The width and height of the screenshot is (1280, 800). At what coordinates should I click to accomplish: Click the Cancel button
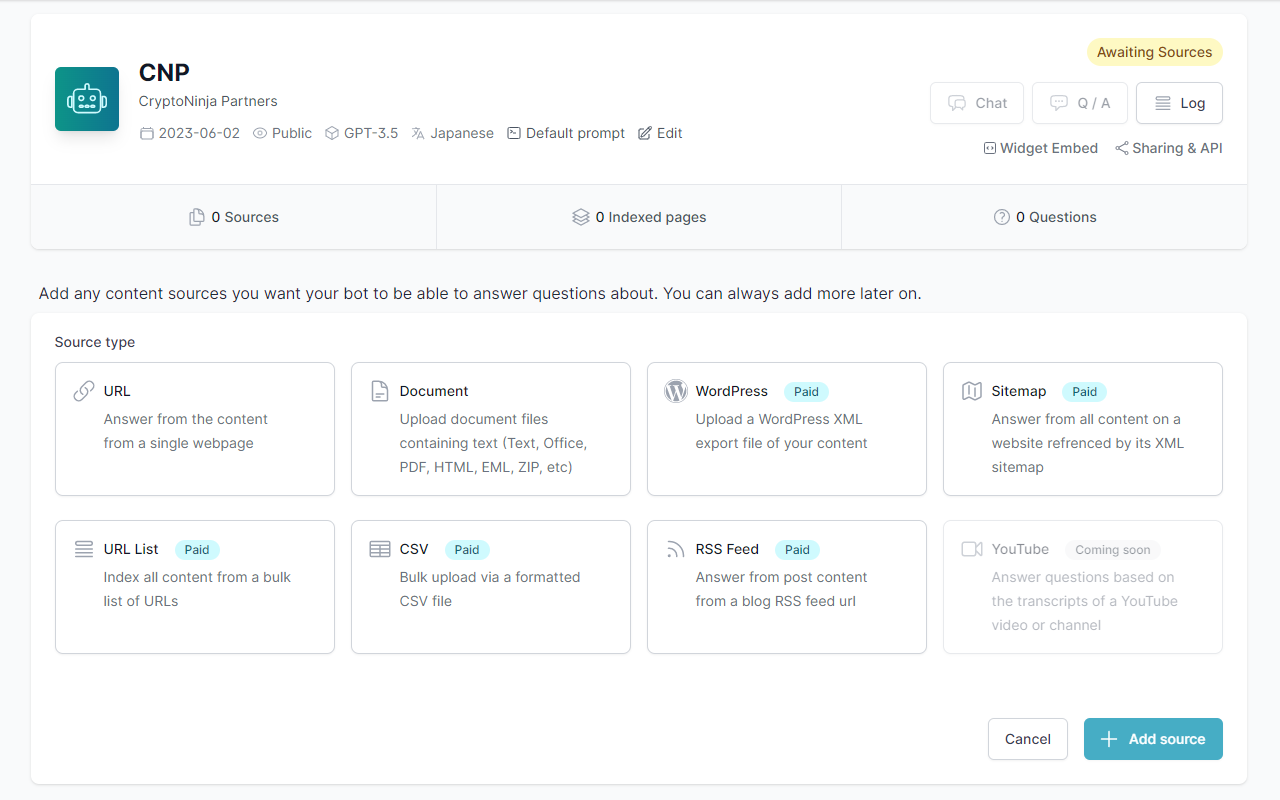[1028, 739]
